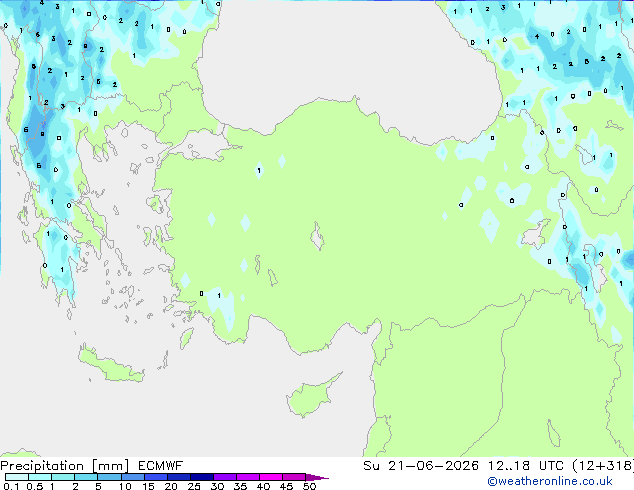The width and height of the screenshot is (634, 490).
Task: Click the 0.1–0.5 mm lightest cyan legend swatch
Action: (x=17, y=477)
